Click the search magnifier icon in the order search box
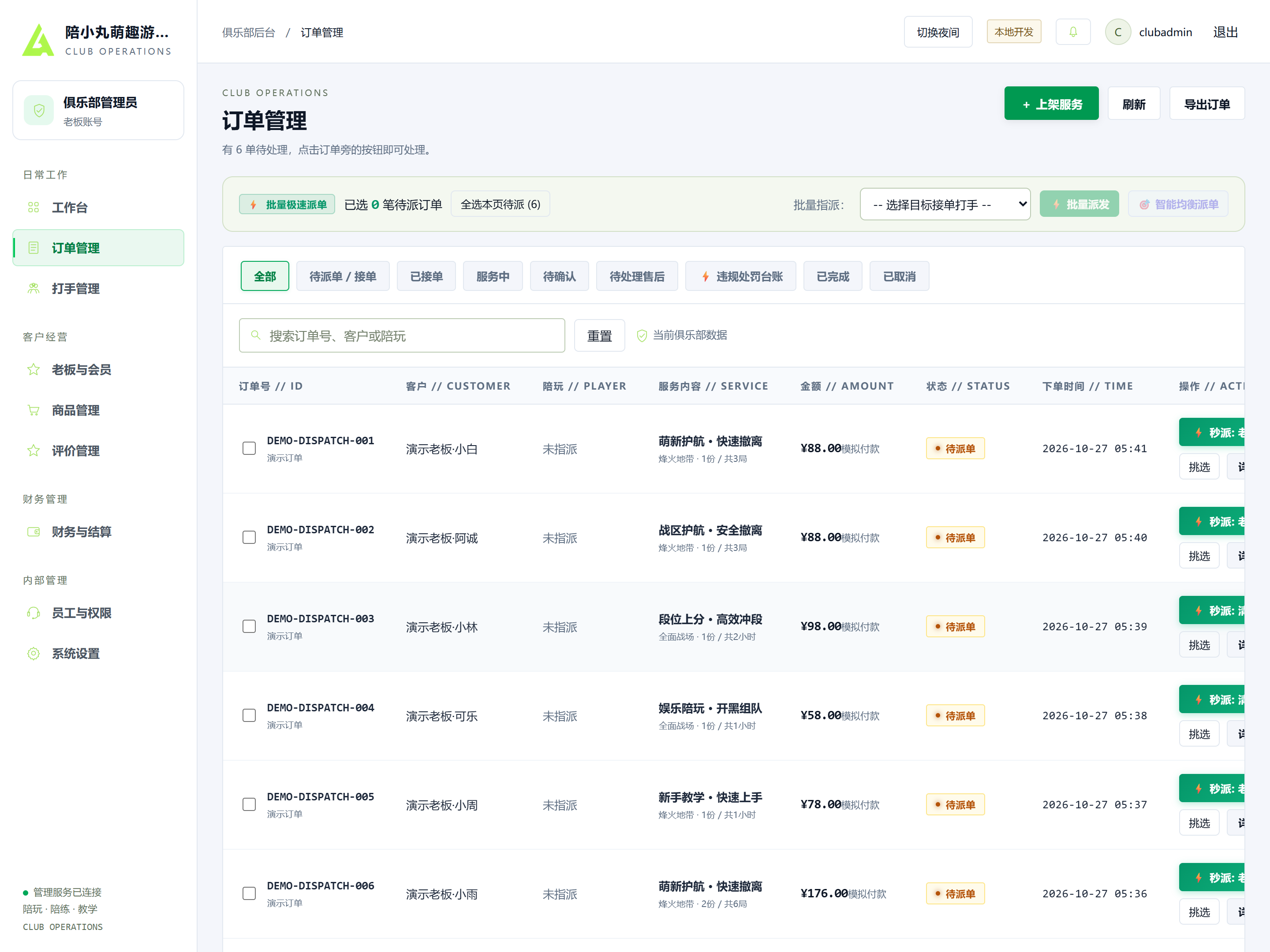The image size is (1270, 952). tap(255, 335)
